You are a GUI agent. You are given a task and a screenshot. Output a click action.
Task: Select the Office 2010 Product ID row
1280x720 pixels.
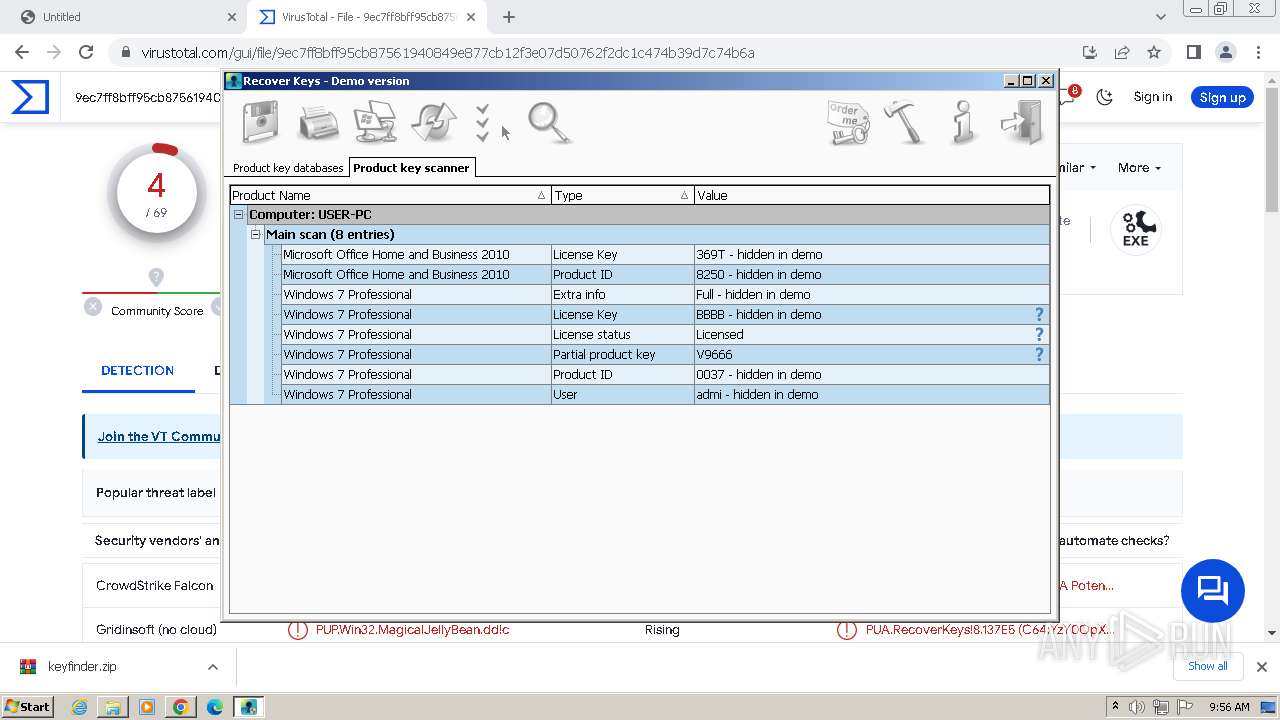pos(665,274)
